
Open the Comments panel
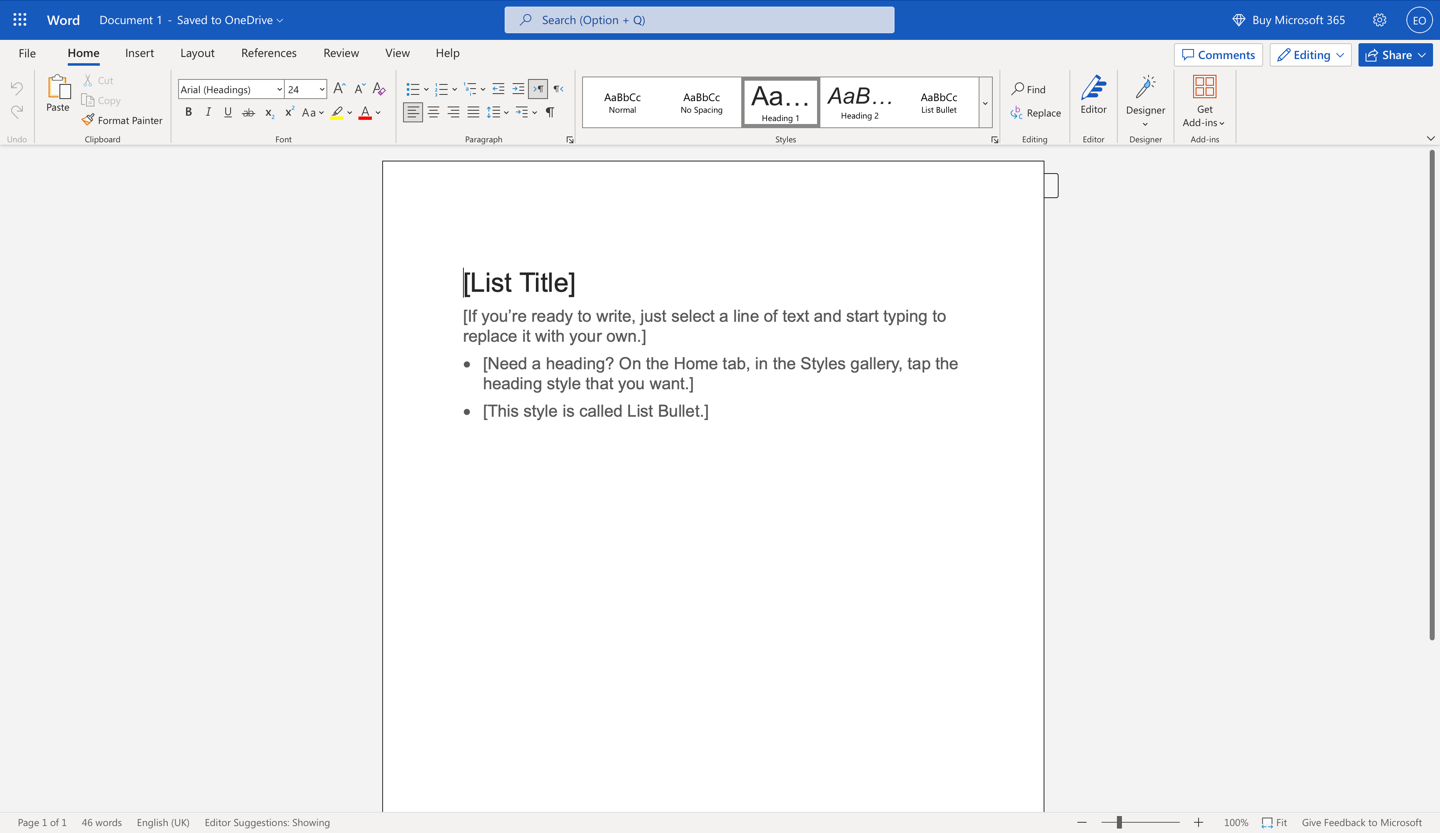coord(1218,54)
